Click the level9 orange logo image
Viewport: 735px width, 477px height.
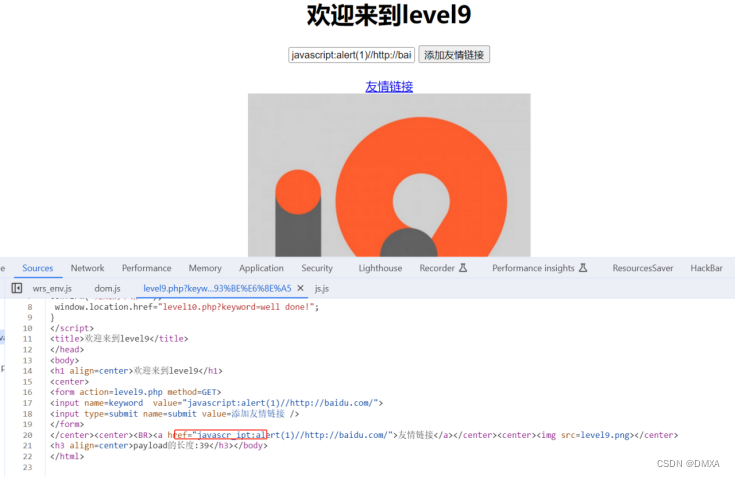click(389, 175)
